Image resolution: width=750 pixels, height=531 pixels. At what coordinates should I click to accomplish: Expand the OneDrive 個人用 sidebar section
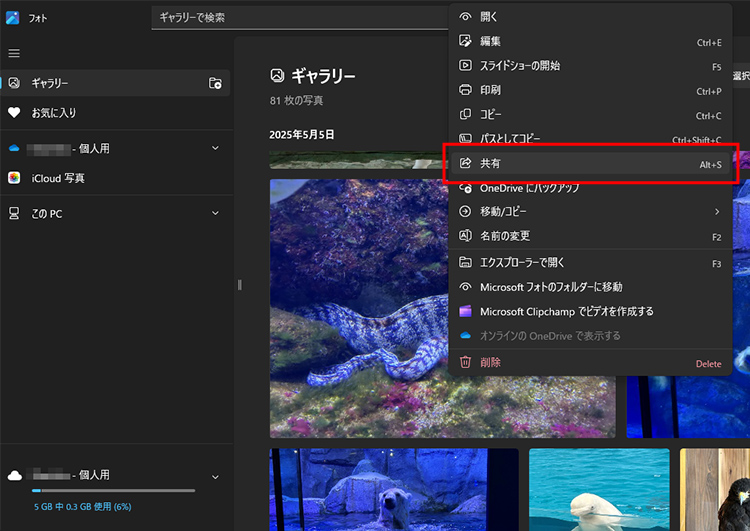click(x=215, y=148)
